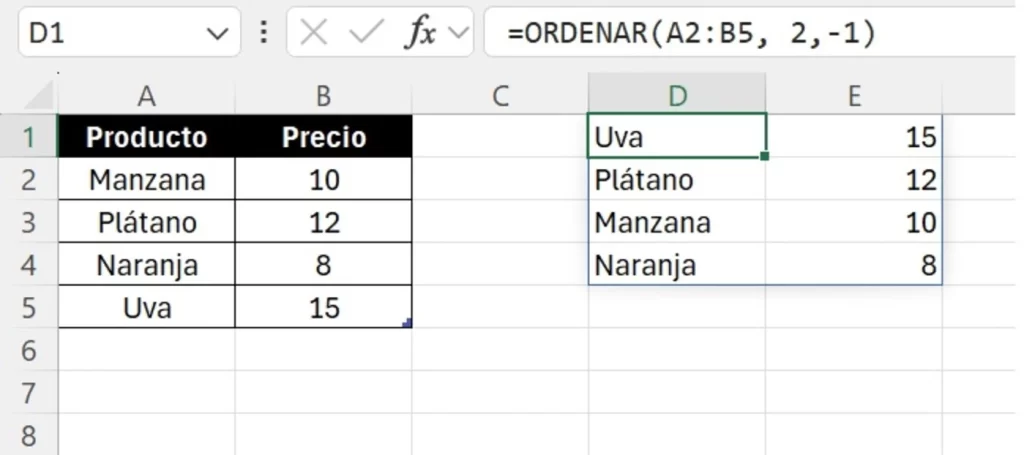Select column E header

click(x=854, y=96)
